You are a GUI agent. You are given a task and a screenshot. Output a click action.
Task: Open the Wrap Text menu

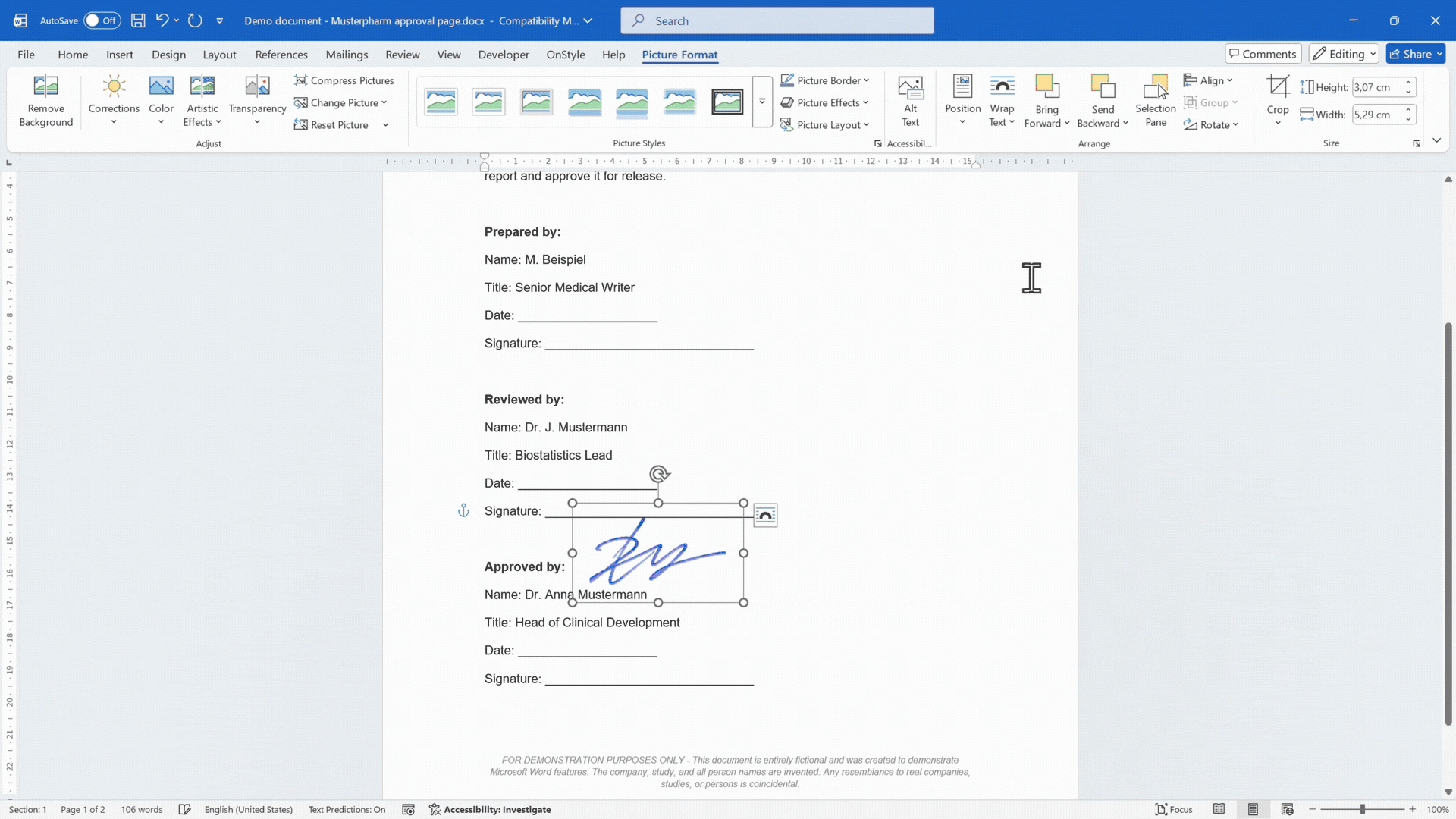point(1002,101)
